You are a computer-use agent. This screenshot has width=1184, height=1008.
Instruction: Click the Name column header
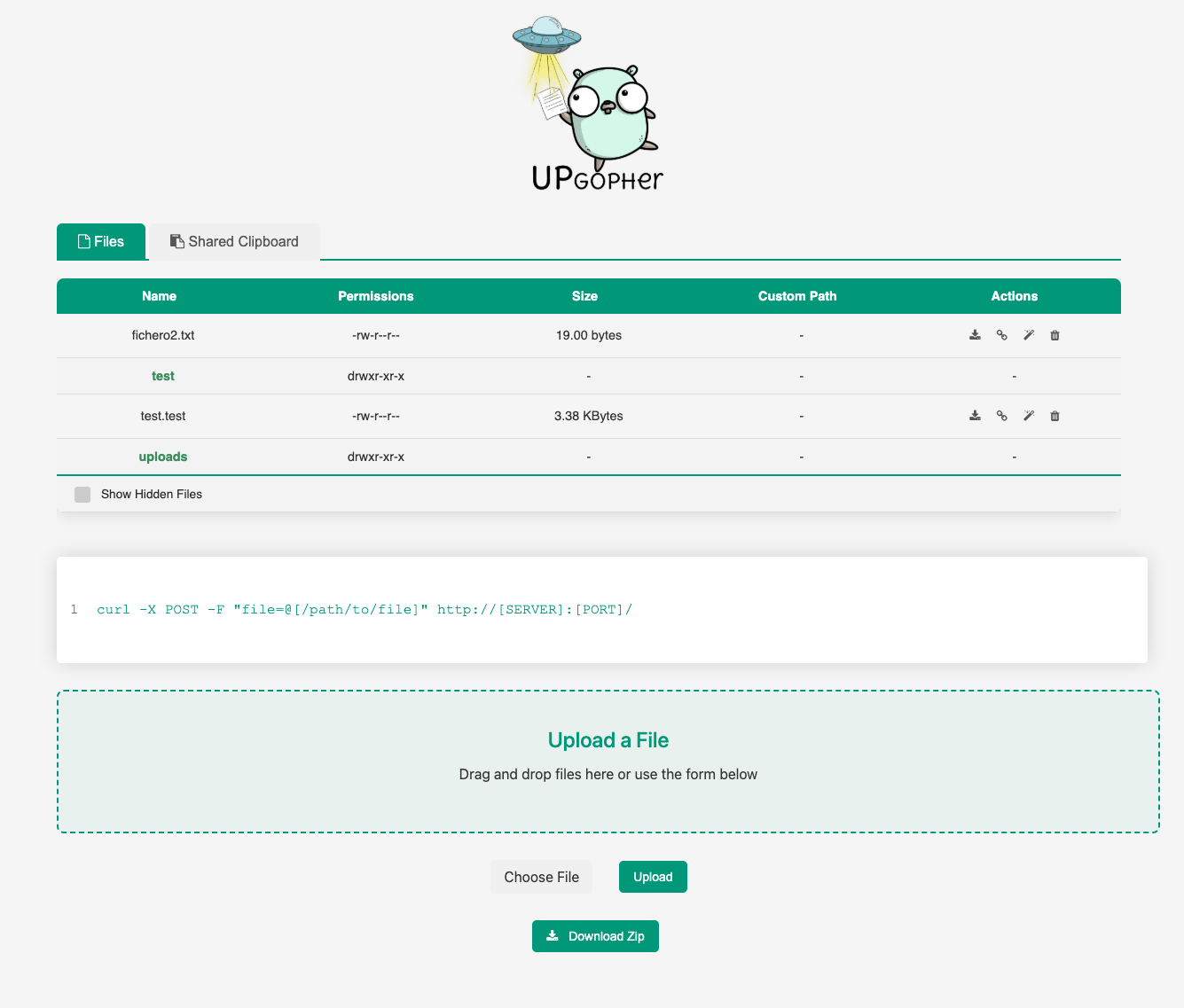(160, 296)
